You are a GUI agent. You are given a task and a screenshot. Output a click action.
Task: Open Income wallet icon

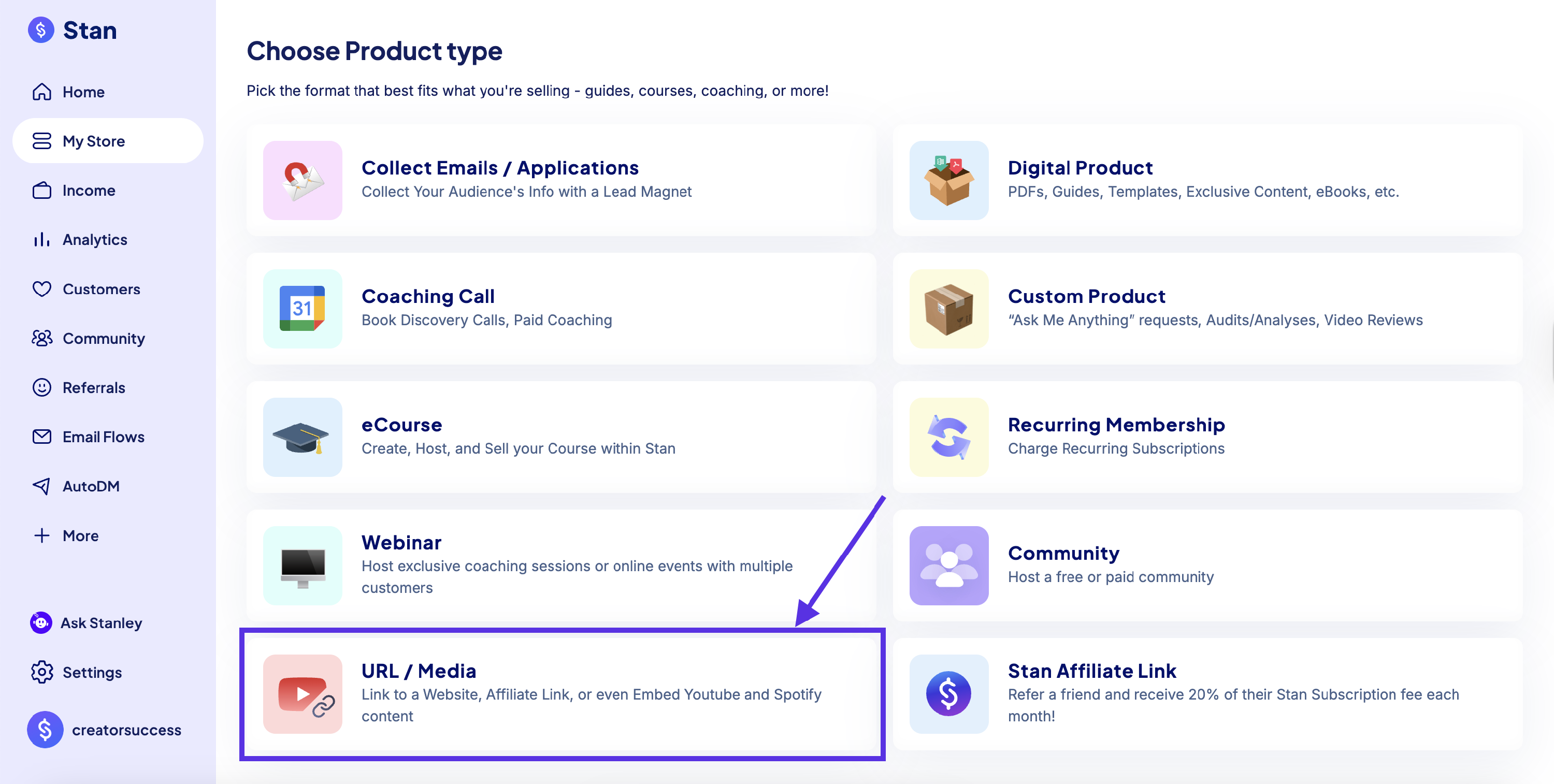(41, 191)
